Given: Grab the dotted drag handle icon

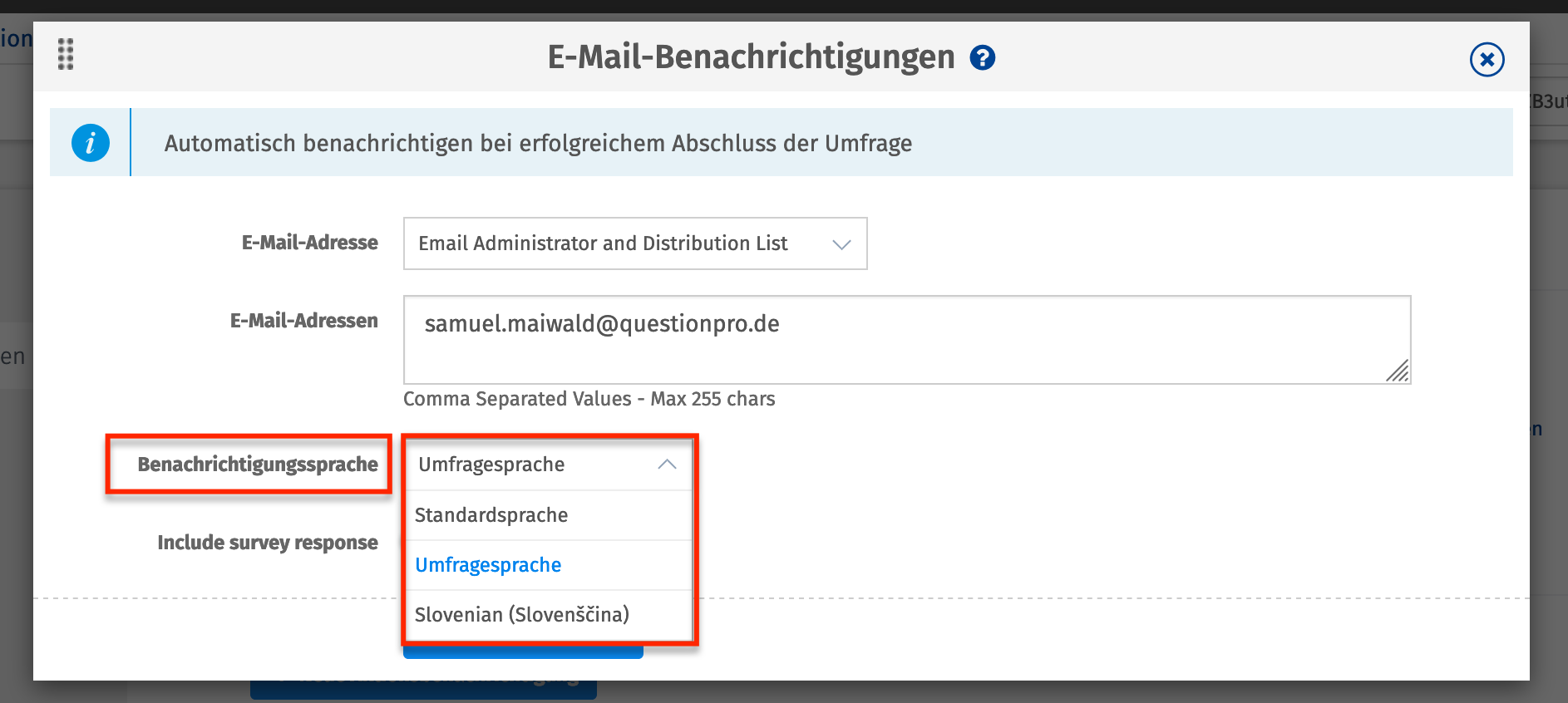Looking at the screenshot, I should [x=66, y=54].
